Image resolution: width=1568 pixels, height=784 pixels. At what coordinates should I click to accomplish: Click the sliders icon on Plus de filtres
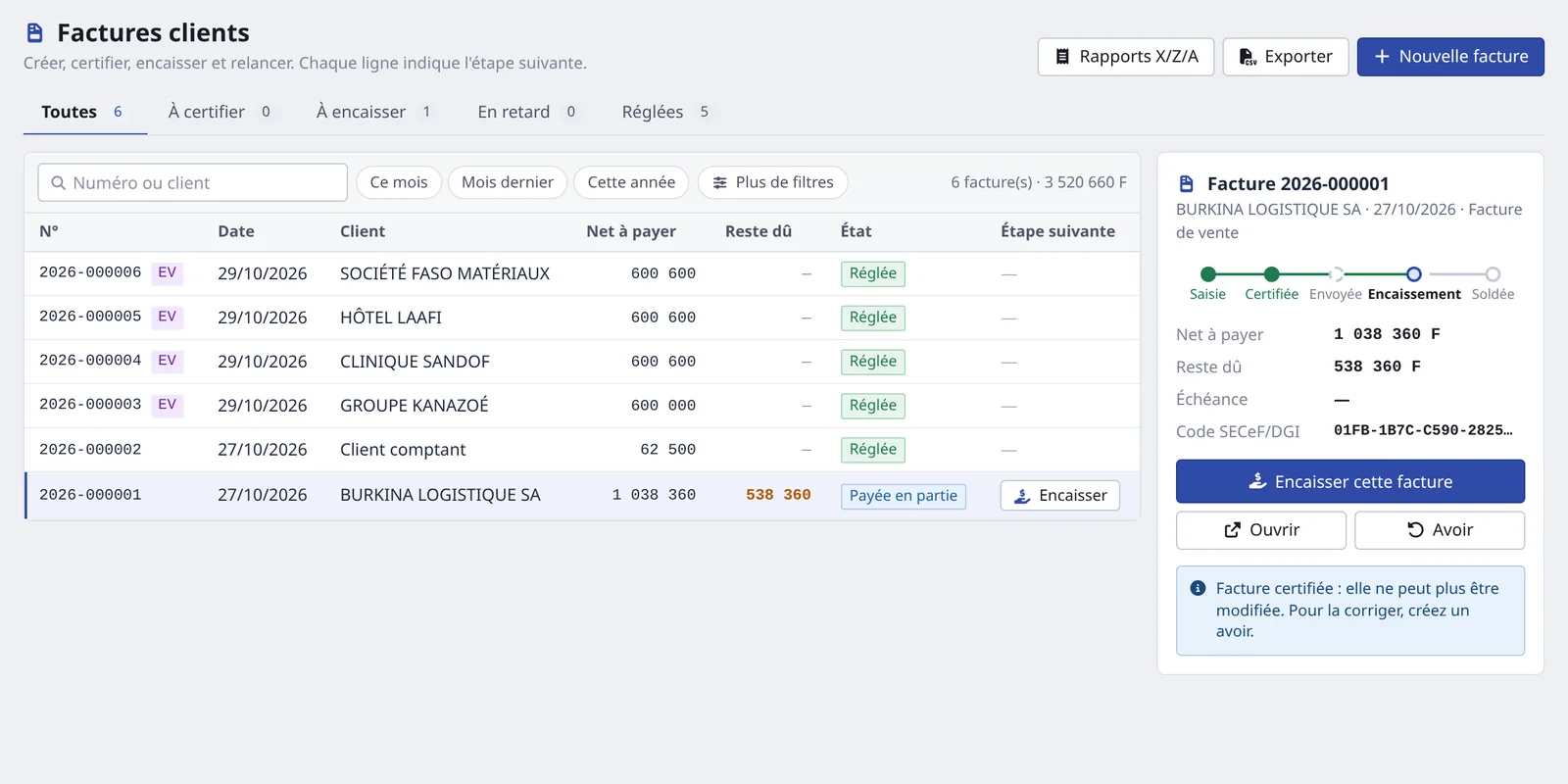[x=720, y=183]
